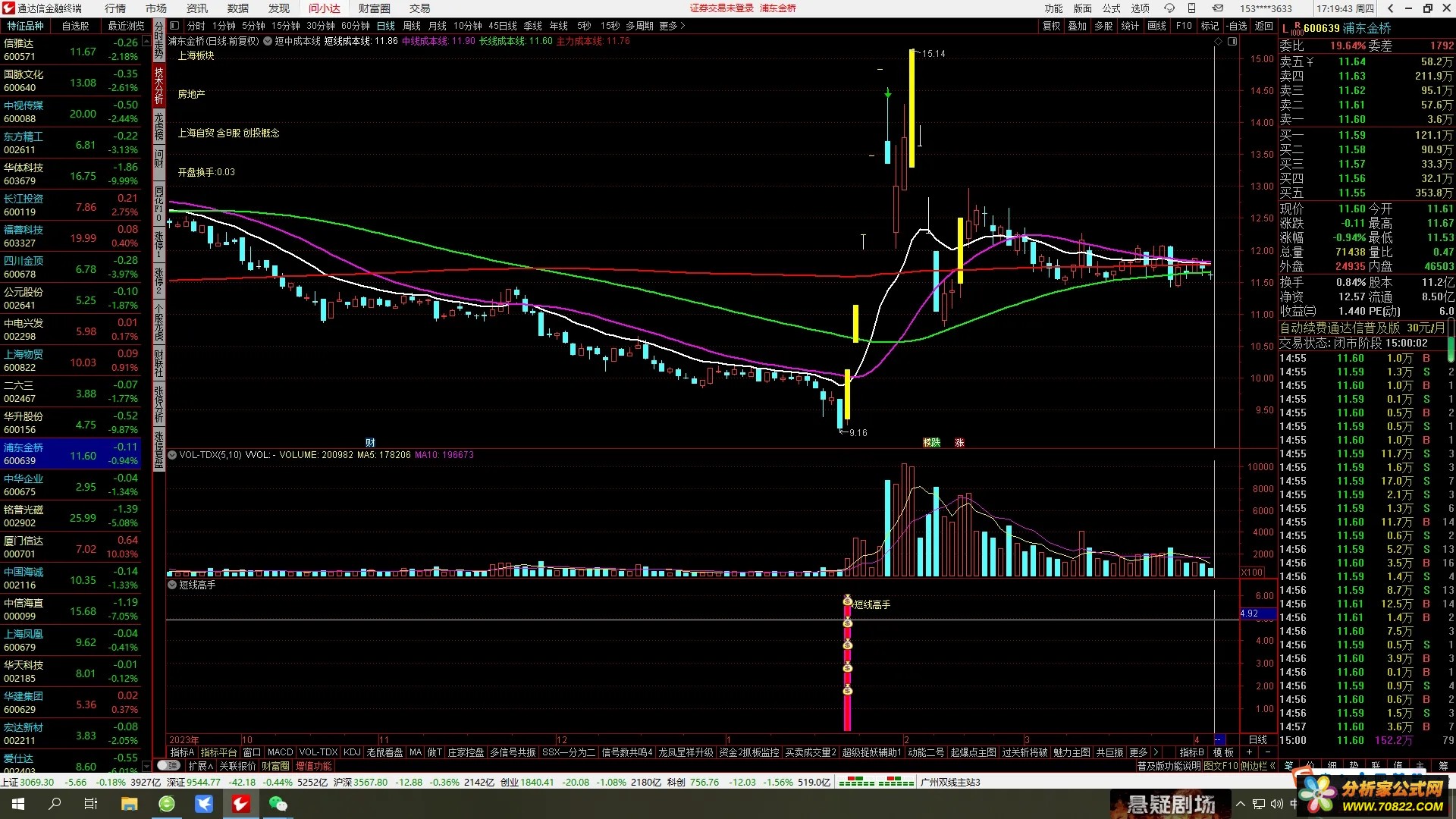Expand the 扩展∧ panel

click(x=200, y=766)
